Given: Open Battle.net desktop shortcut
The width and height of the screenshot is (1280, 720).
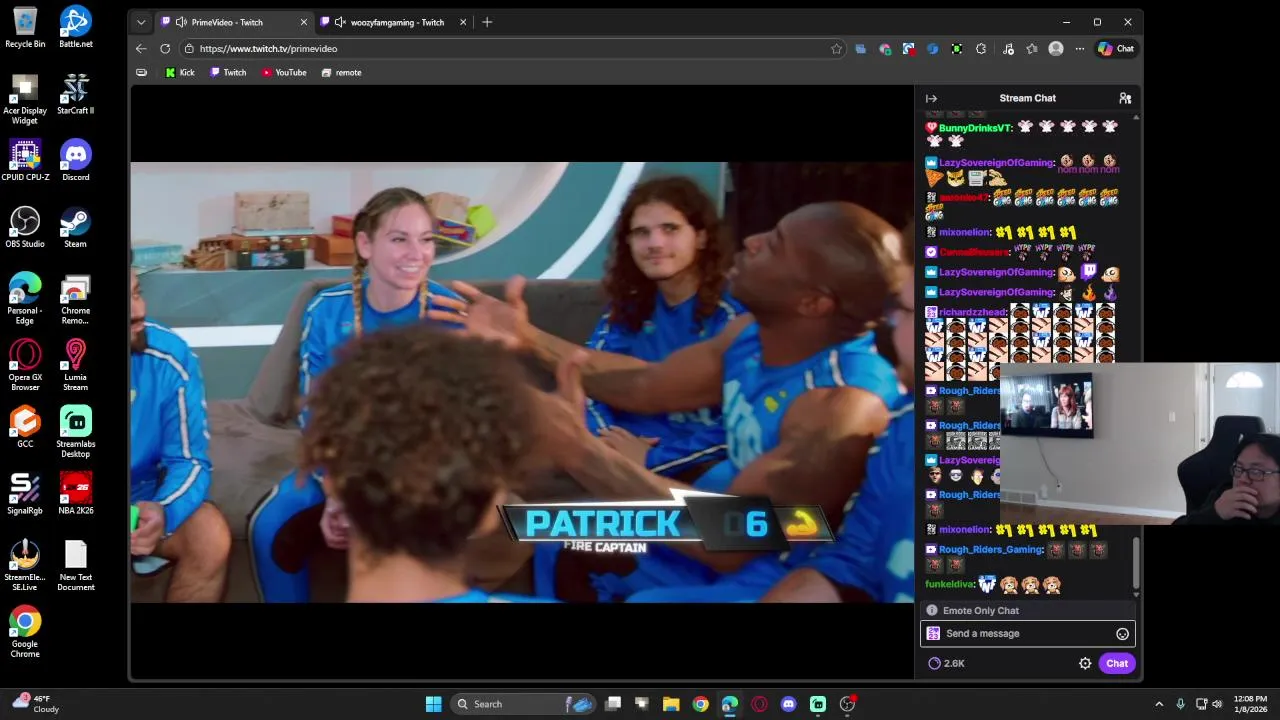Looking at the screenshot, I should click(x=76, y=28).
